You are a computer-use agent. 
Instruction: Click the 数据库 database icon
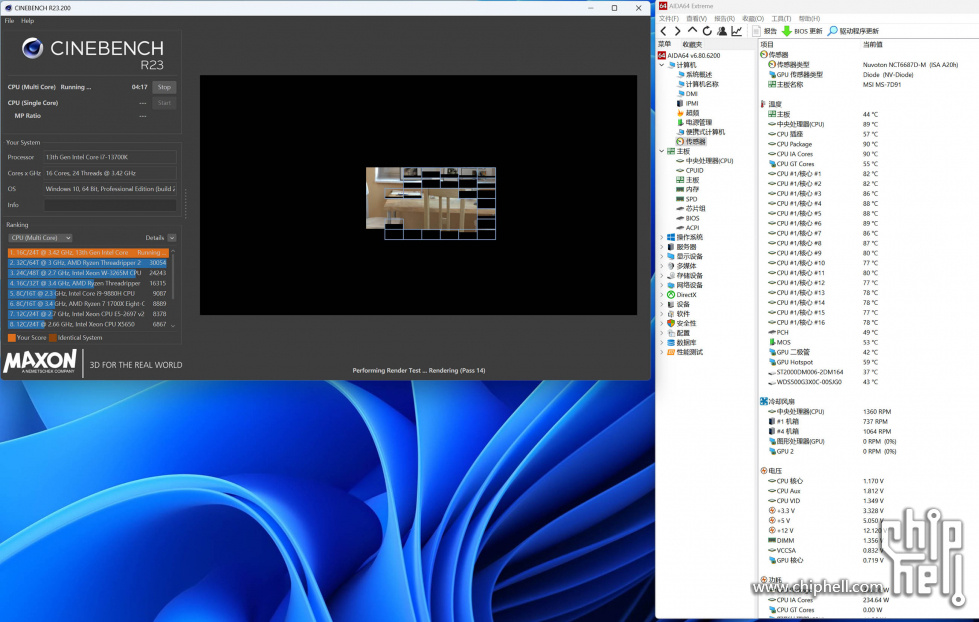point(671,343)
